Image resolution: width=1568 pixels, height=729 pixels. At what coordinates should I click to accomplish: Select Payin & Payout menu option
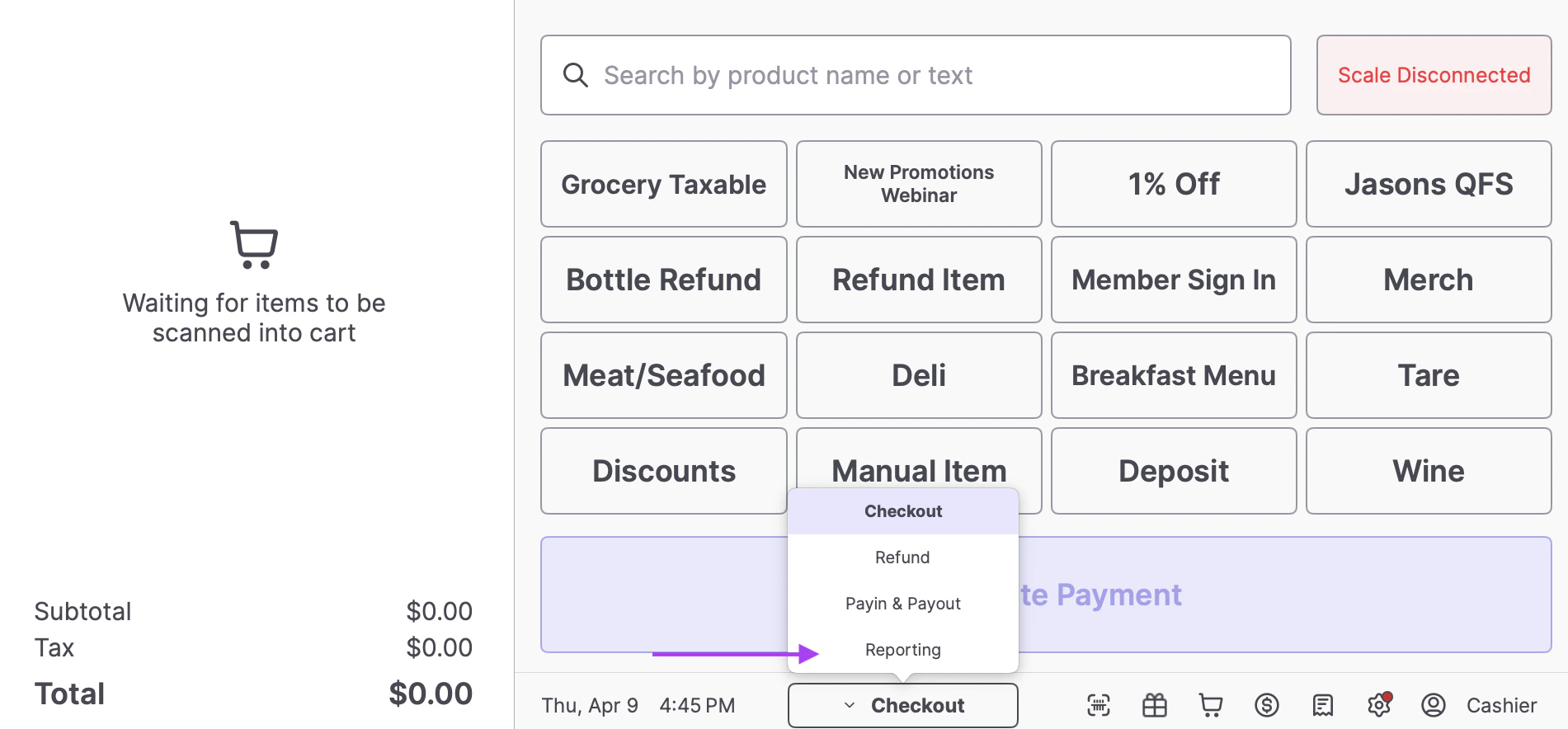(903, 604)
